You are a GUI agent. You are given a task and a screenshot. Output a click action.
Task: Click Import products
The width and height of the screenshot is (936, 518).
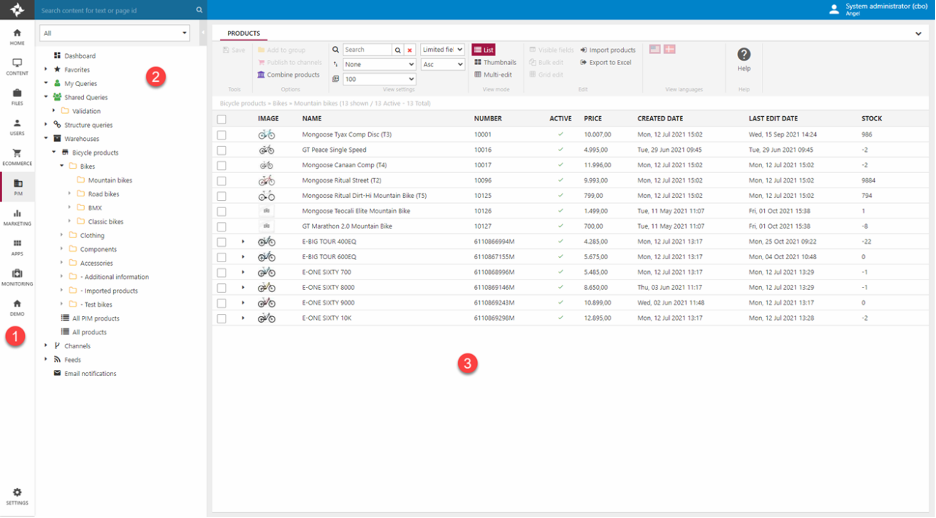click(x=608, y=50)
